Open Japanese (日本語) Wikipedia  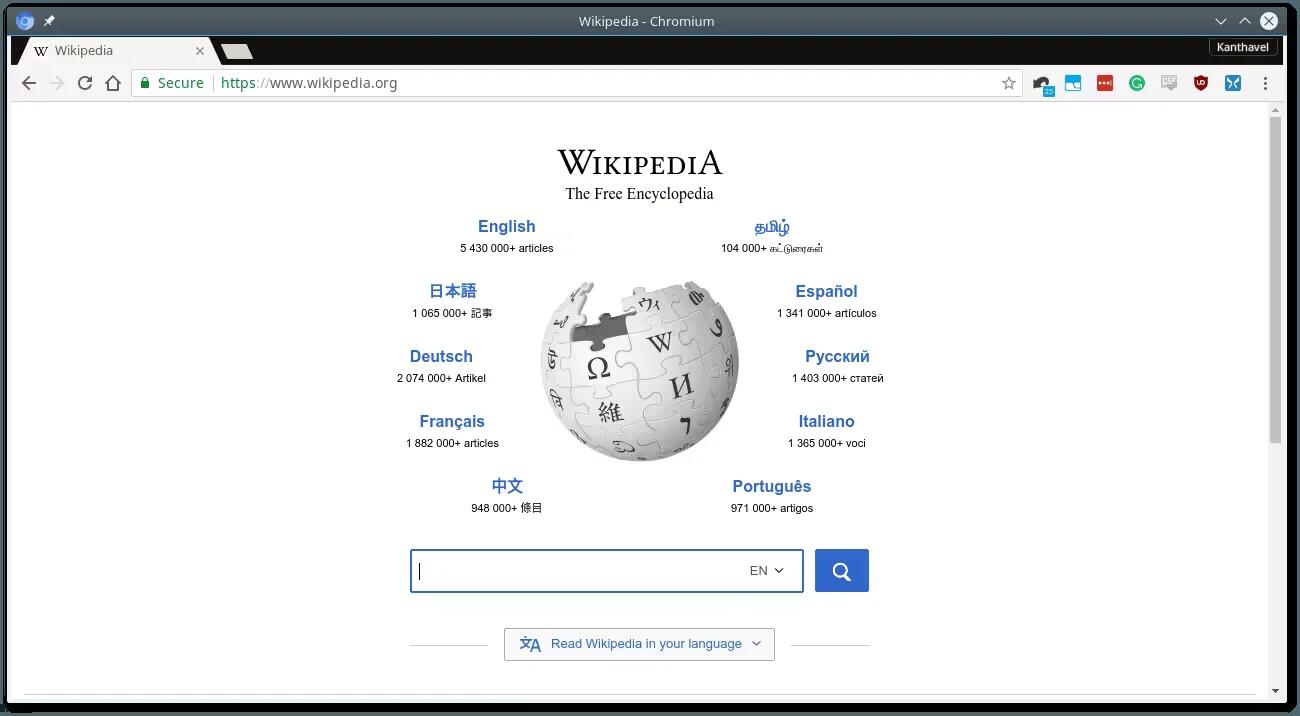click(453, 291)
